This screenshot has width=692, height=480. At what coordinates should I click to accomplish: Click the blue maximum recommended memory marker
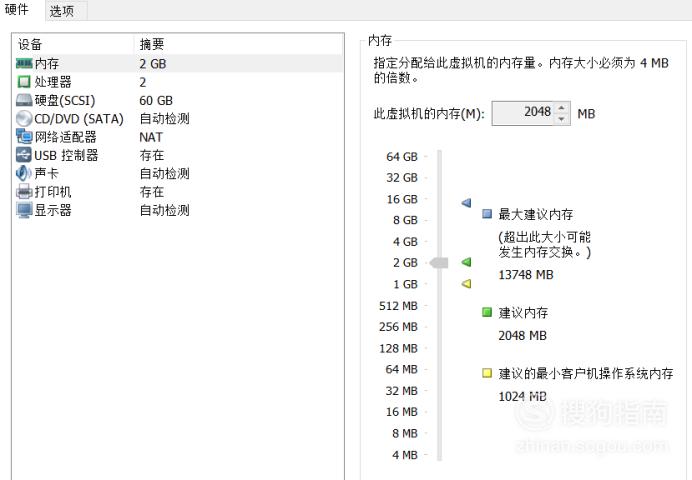(466, 203)
